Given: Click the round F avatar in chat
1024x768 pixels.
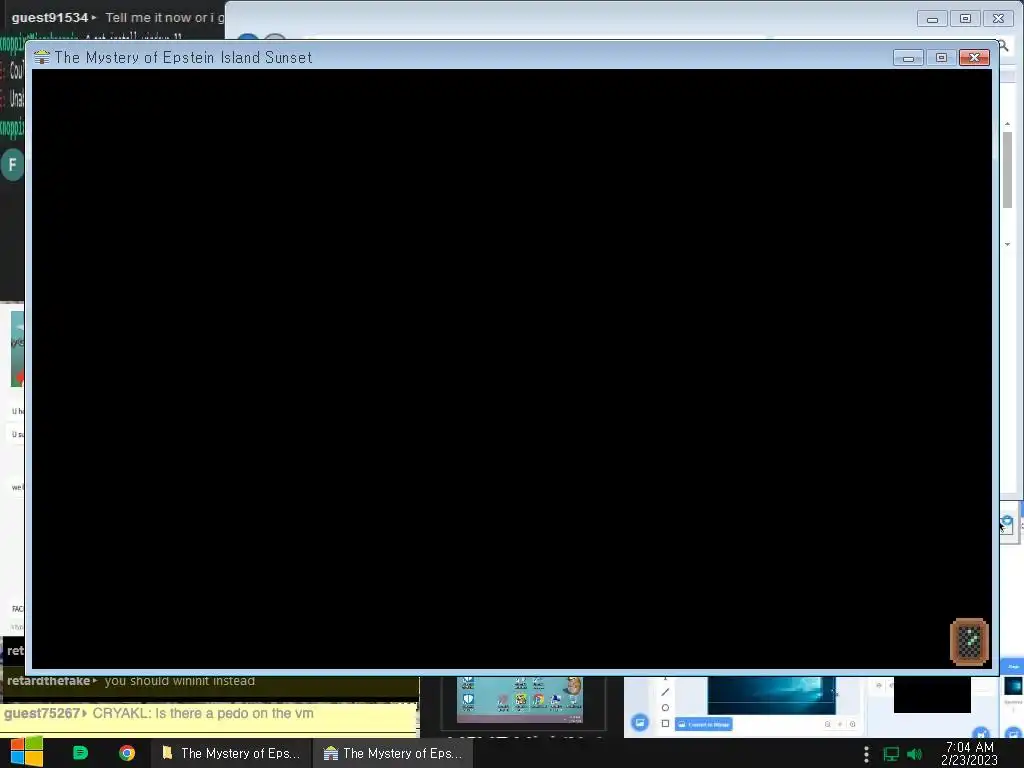Looking at the screenshot, I should [x=12, y=165].
